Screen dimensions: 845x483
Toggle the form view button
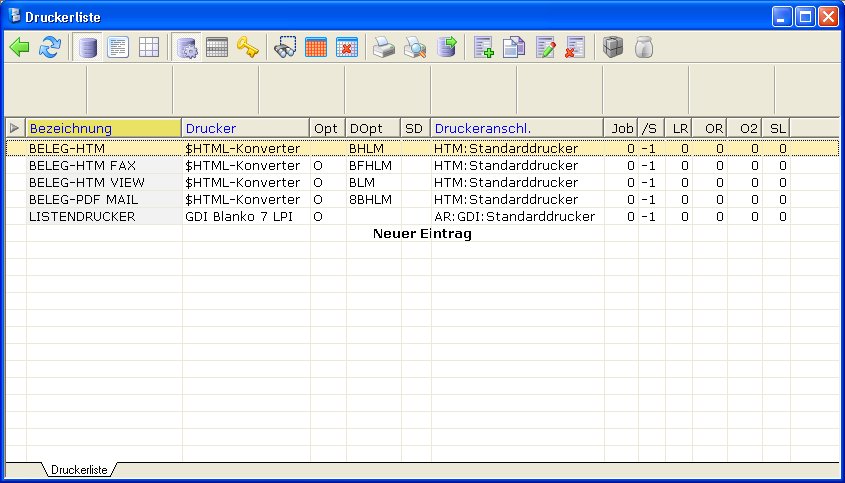[x=118, y=47]
